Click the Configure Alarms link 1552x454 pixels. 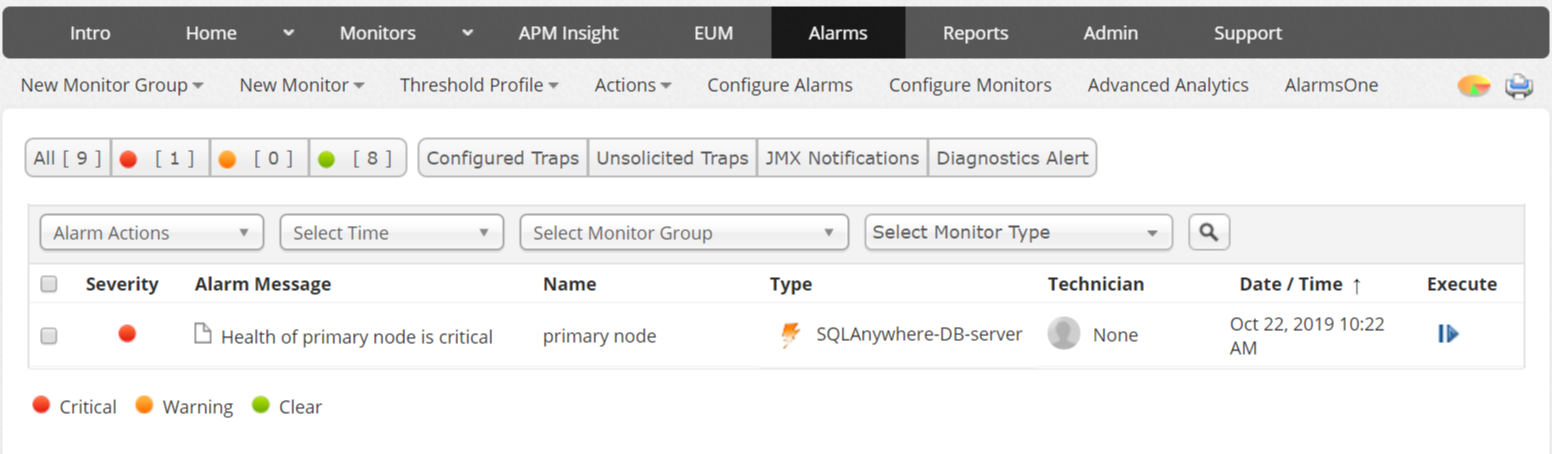pyautogui.click(x=780, y=85)
